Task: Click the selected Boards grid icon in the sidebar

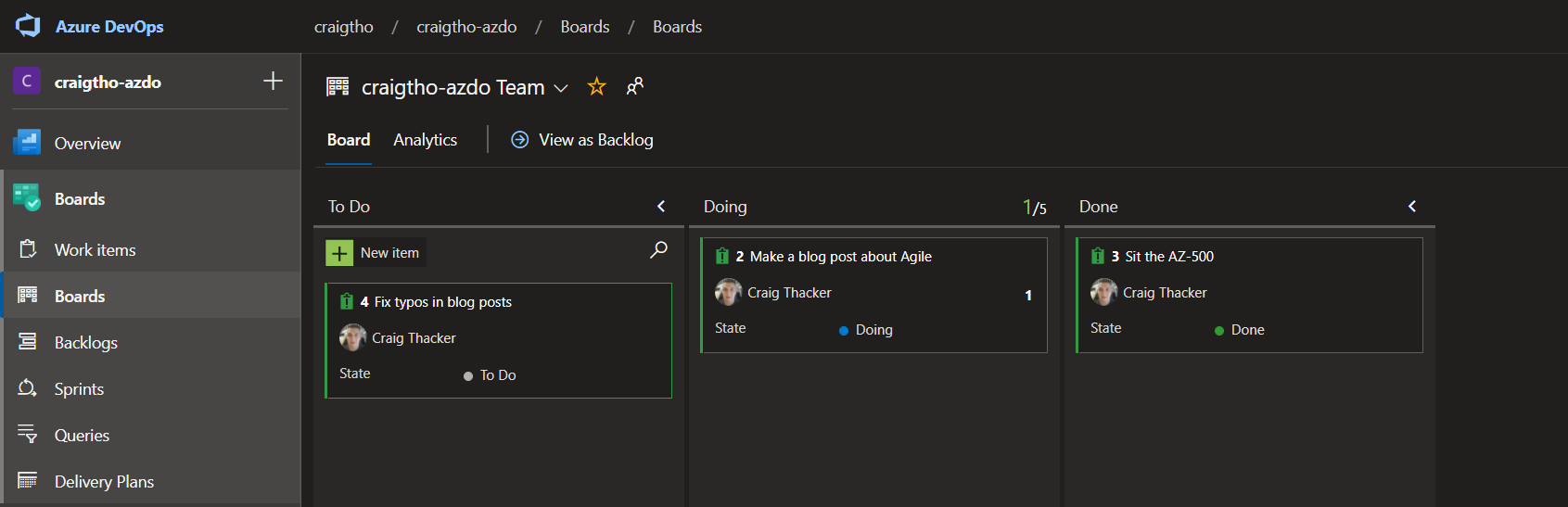Action: coord(28,295)
